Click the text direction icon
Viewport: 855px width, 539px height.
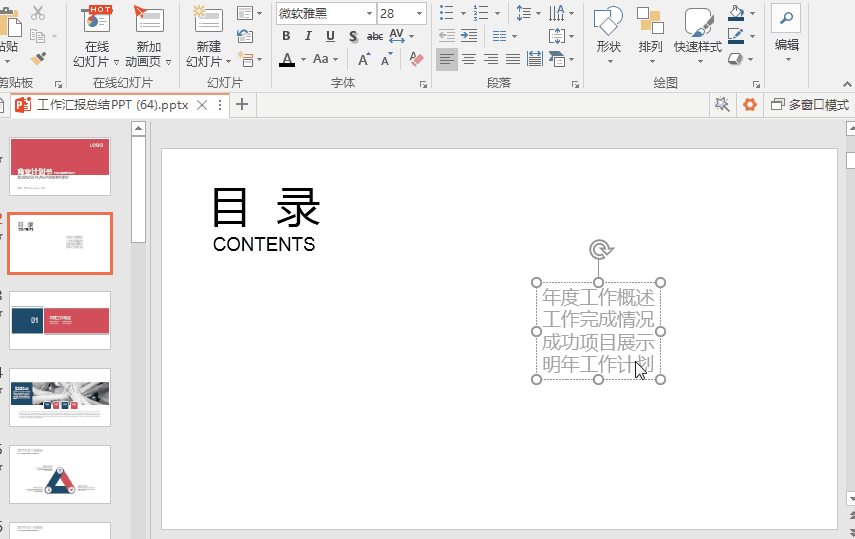coord(557,13)
